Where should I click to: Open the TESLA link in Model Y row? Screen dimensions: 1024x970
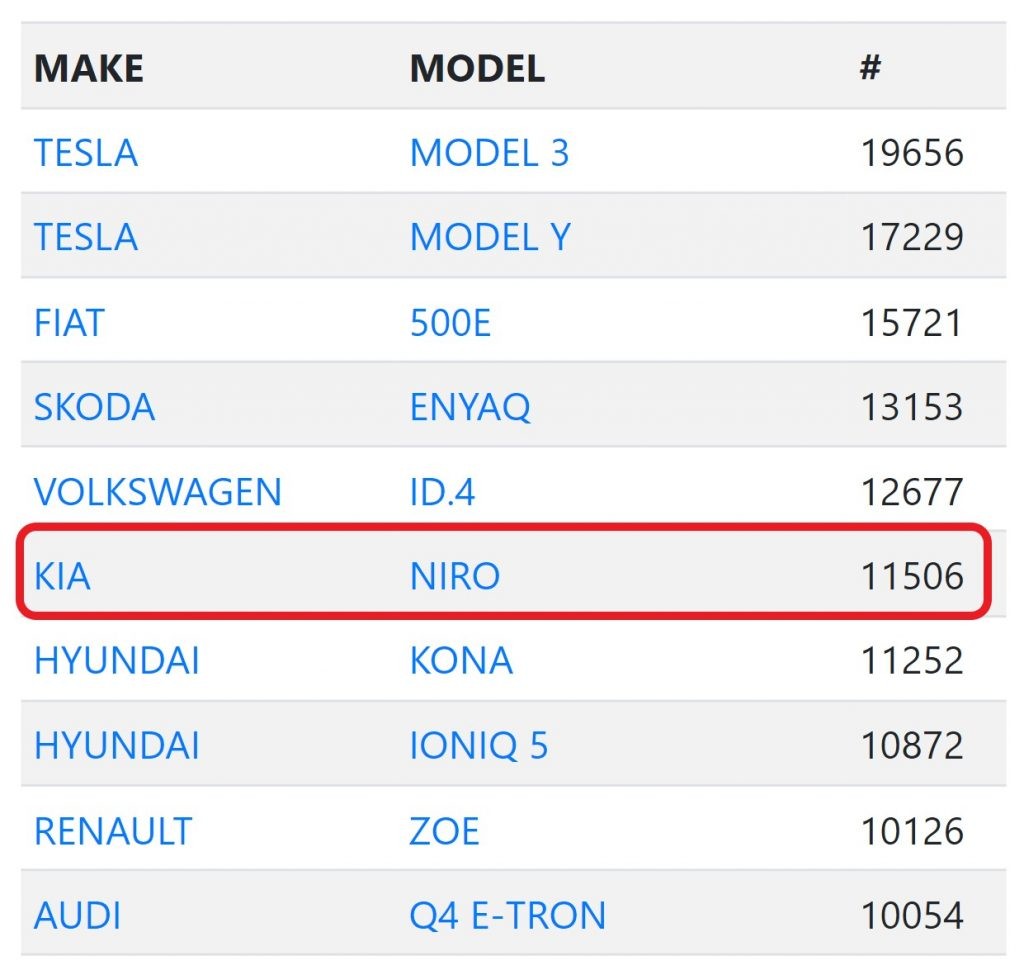tap(86, 237)
